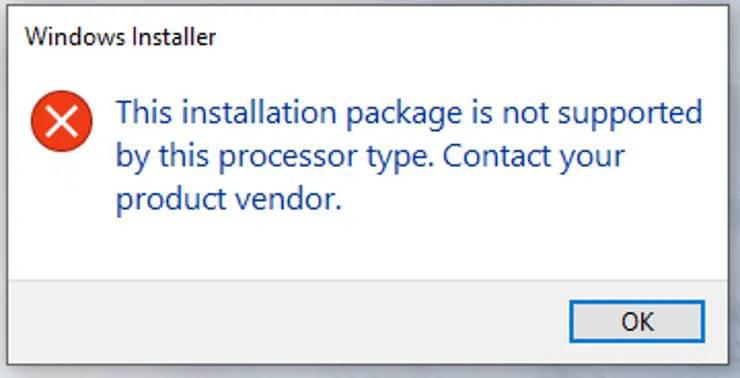Click the "This installation package" message line

click(409, 115)
